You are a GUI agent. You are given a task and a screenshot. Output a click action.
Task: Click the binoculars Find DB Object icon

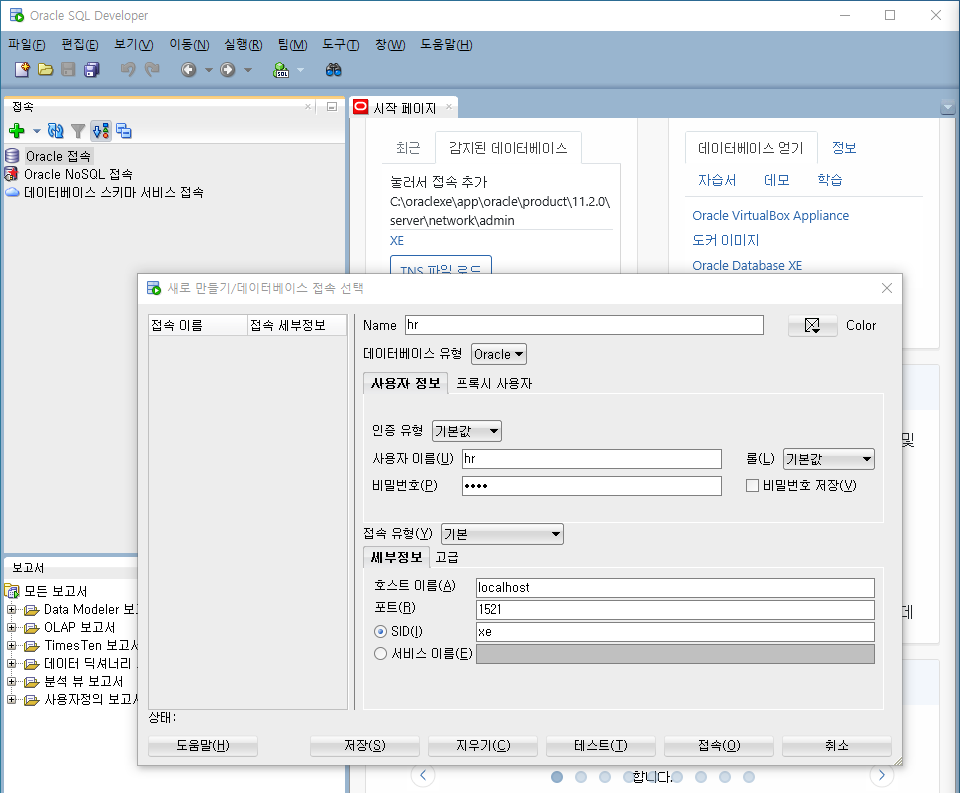coord(334,70)
